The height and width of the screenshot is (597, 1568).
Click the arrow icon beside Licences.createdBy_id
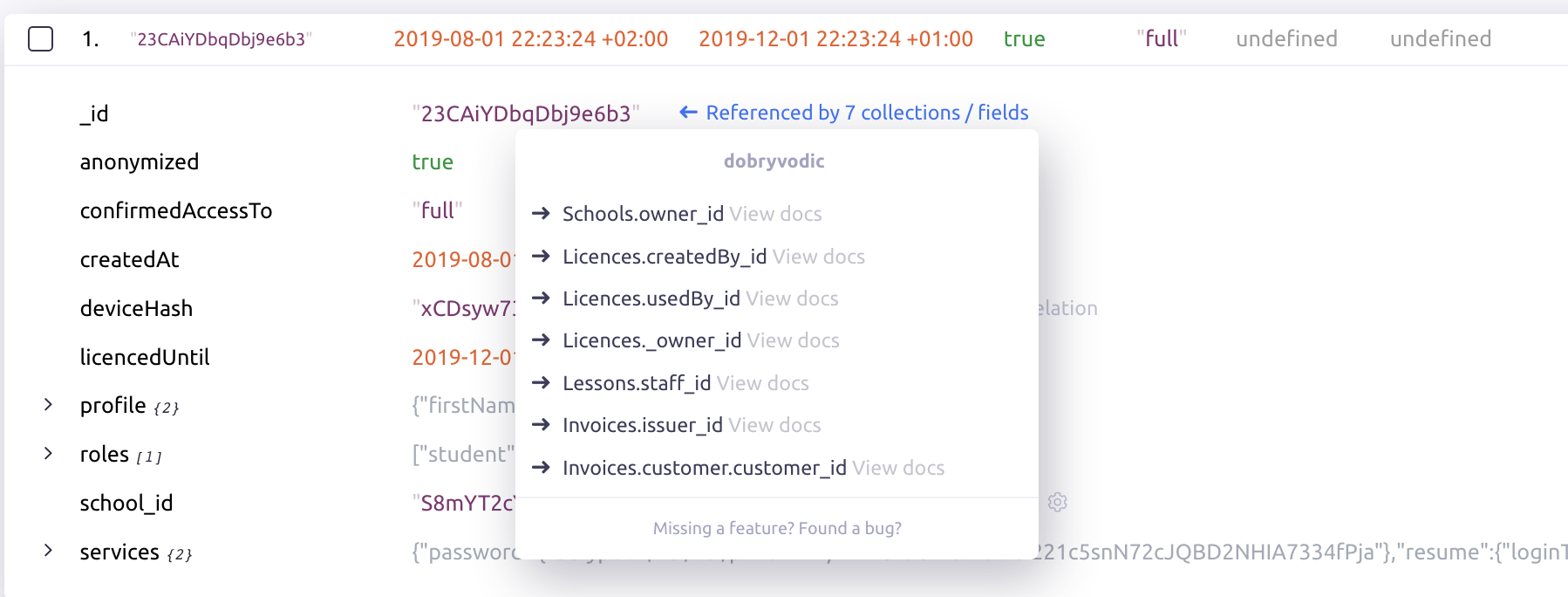[x=541, y=256]
